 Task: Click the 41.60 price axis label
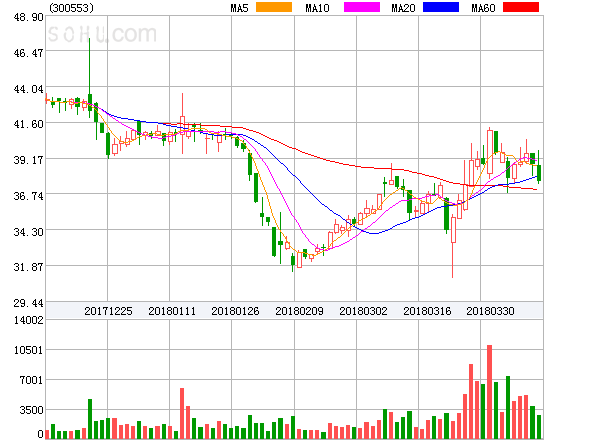[28, 124]
